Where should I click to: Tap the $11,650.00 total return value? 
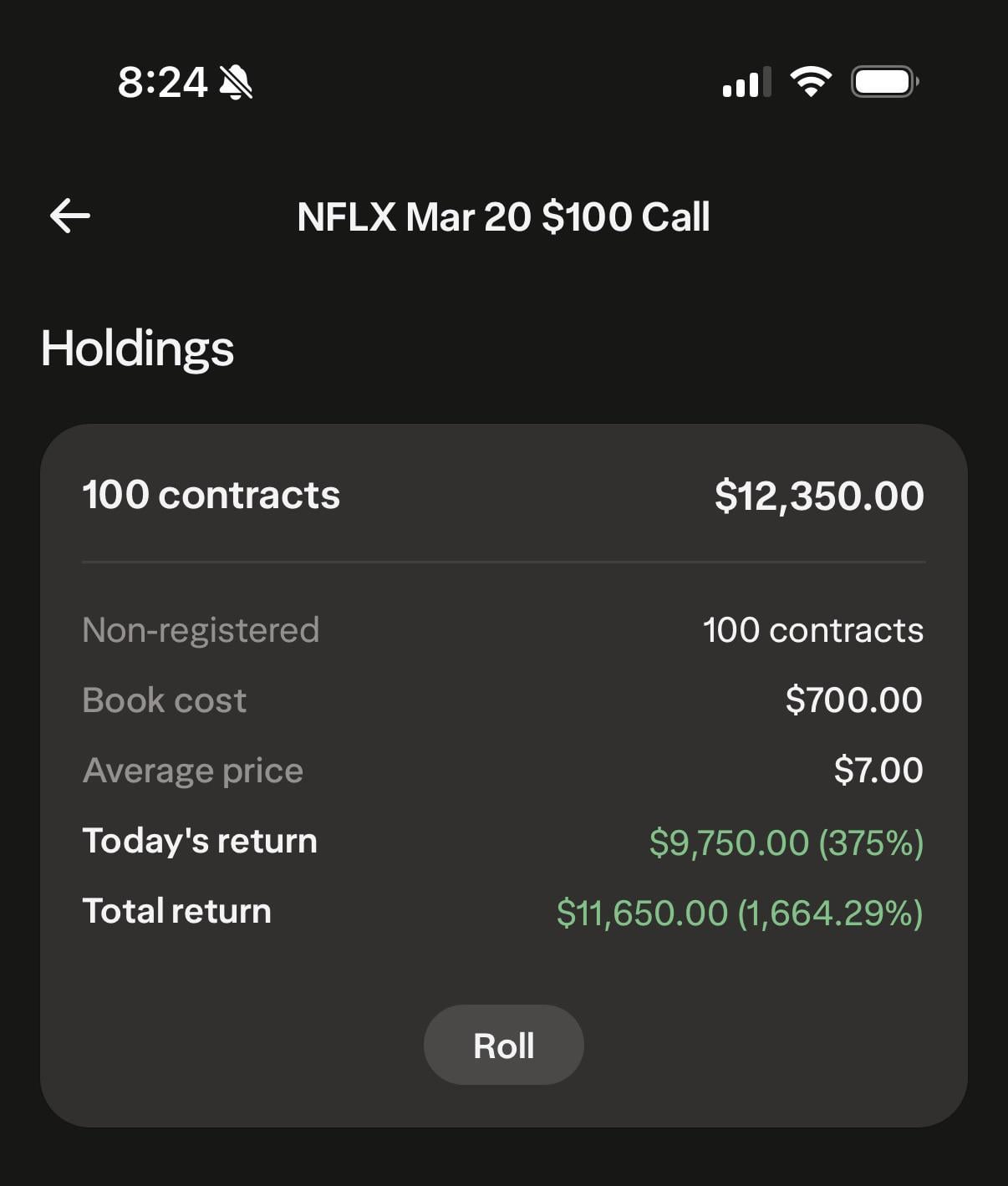(x=739, y=913)
